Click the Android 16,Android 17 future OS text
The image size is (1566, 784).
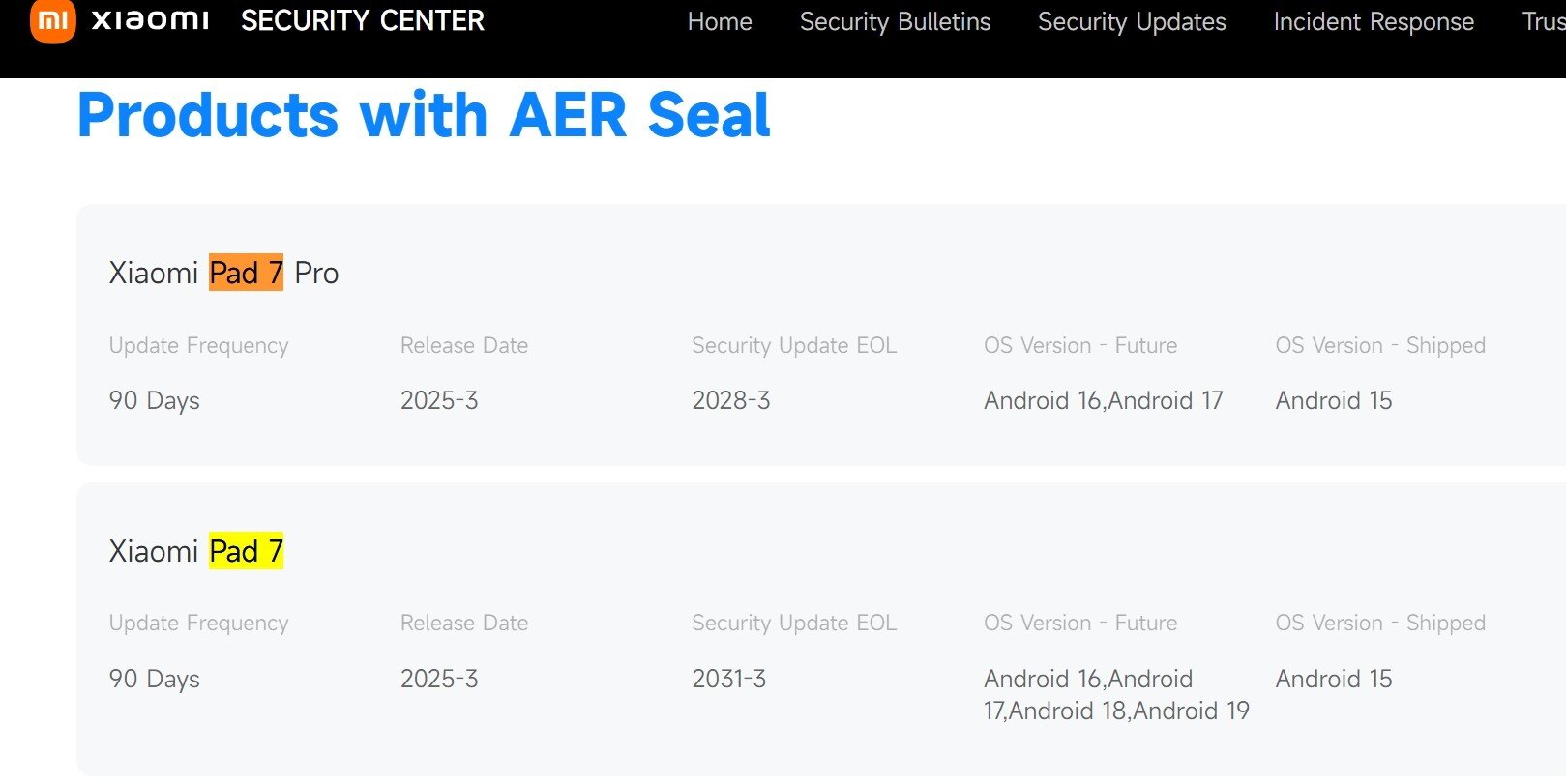click(1103, 400)
